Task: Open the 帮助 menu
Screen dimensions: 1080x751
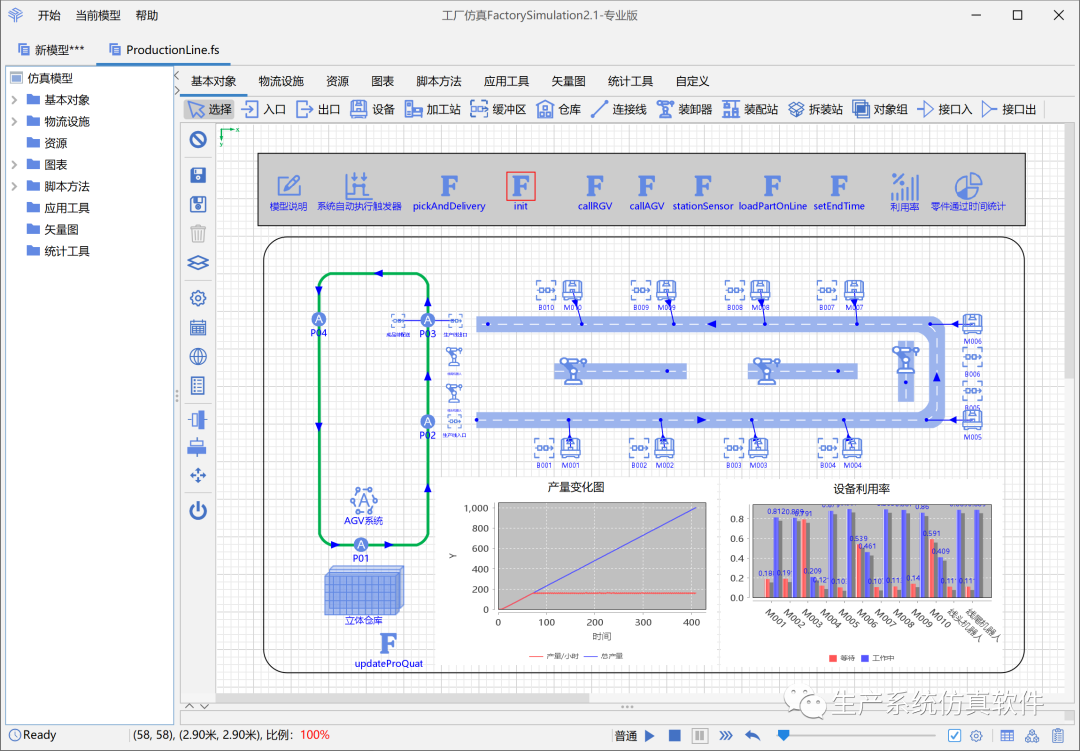Action: (x=146, y=15)
